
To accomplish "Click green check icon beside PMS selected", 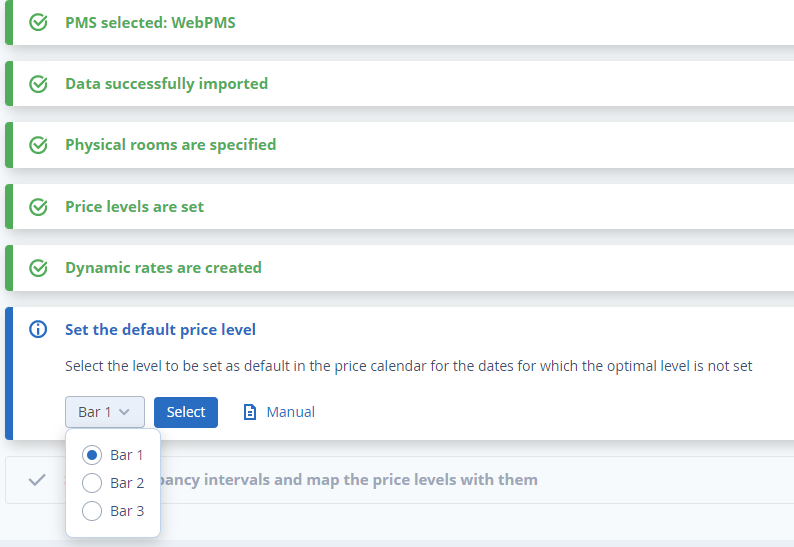I will (x=38, y=22).
